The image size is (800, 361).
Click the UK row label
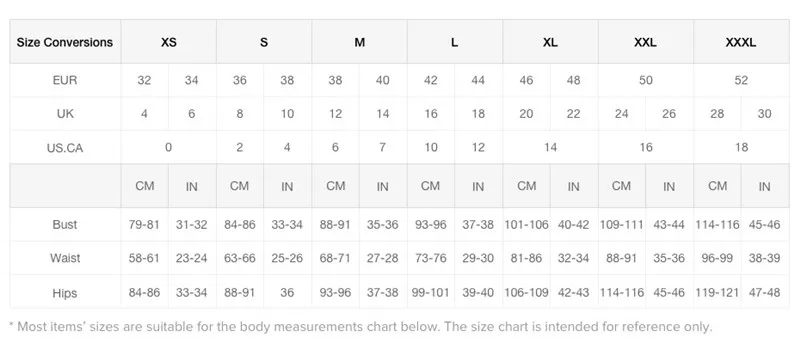[x=65, y=114]
